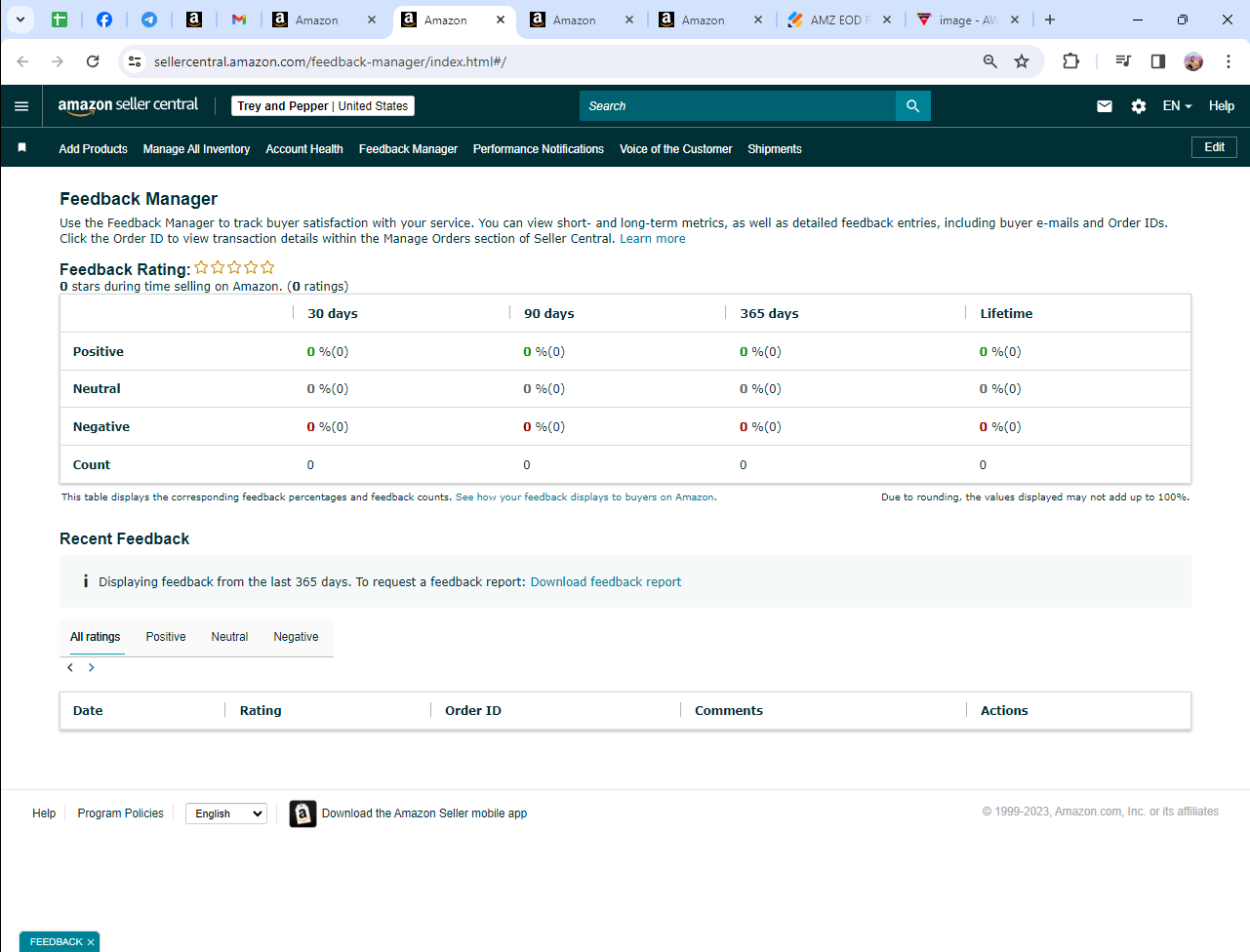Screen dimensions: 1250x952
Task: Click the bookmark flag icon
Action: pos(21,147)
